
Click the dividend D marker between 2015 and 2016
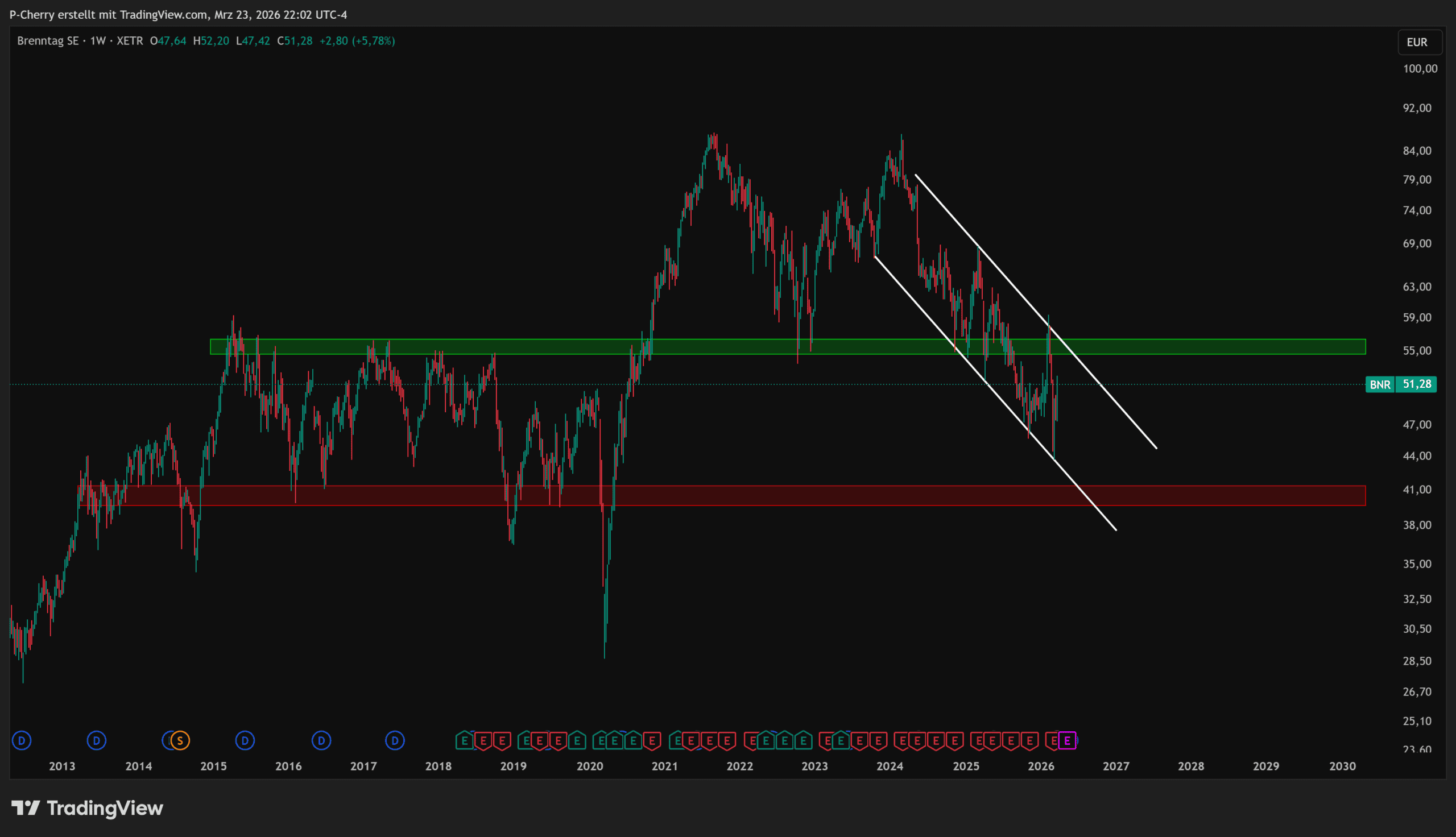pos(245,740)
